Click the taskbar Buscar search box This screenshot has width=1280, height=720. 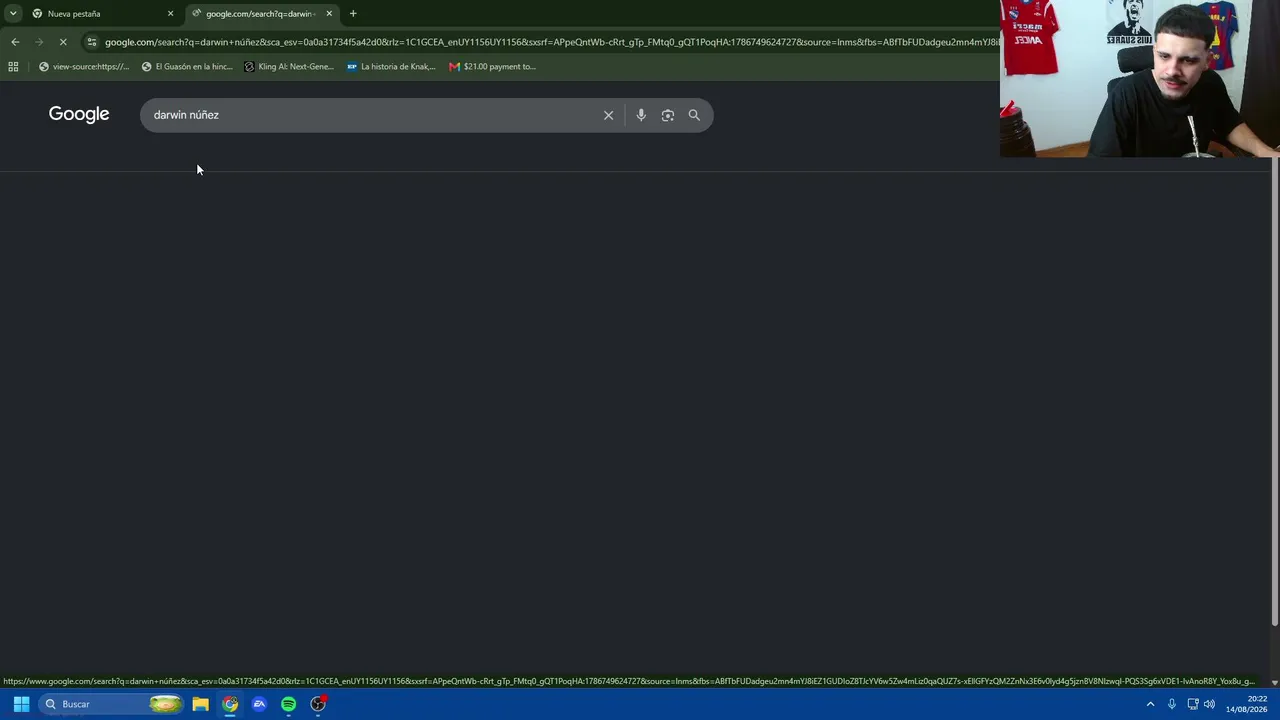point(112,704)
